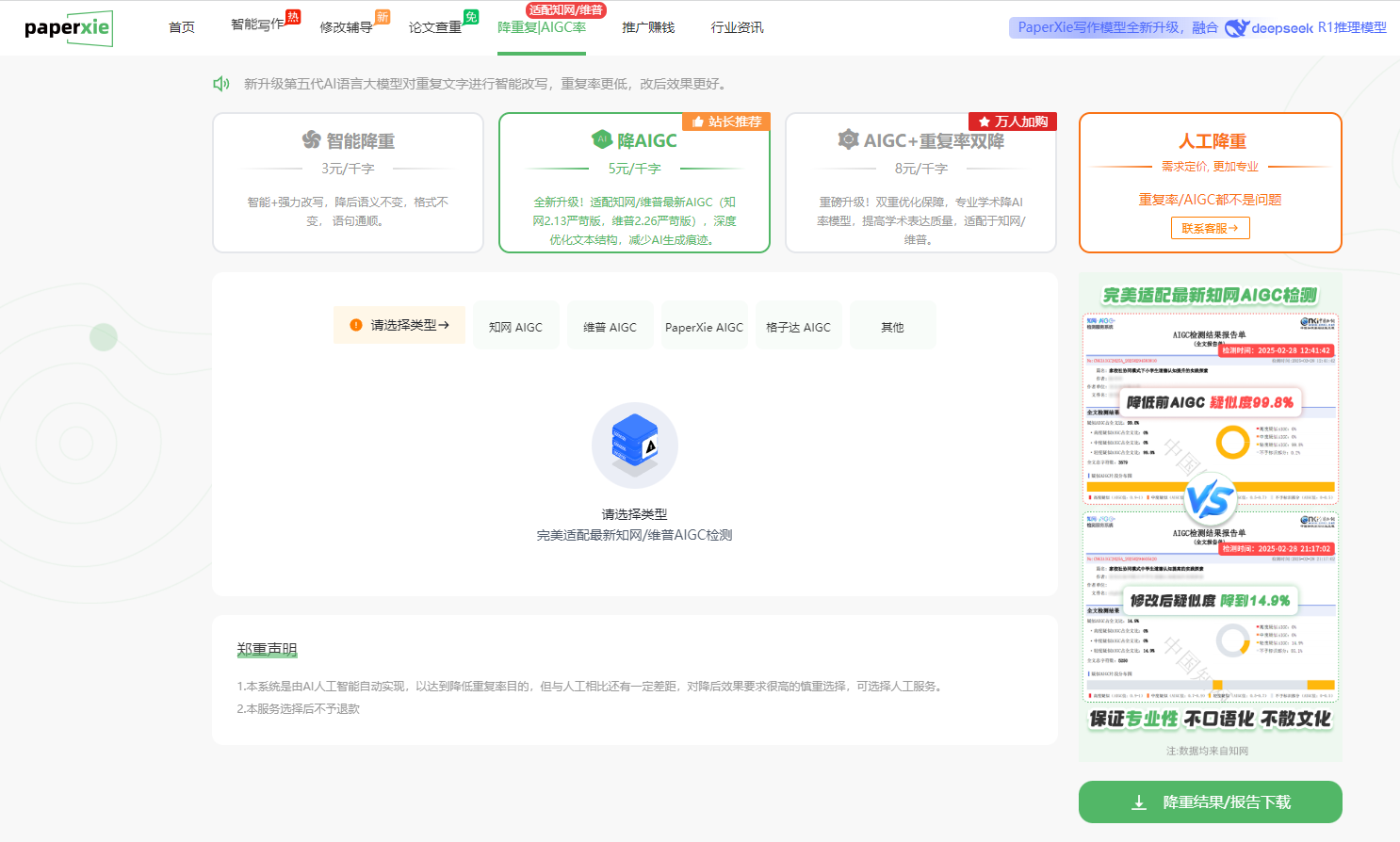Click the paperxie logo

(x=69, y=28)
